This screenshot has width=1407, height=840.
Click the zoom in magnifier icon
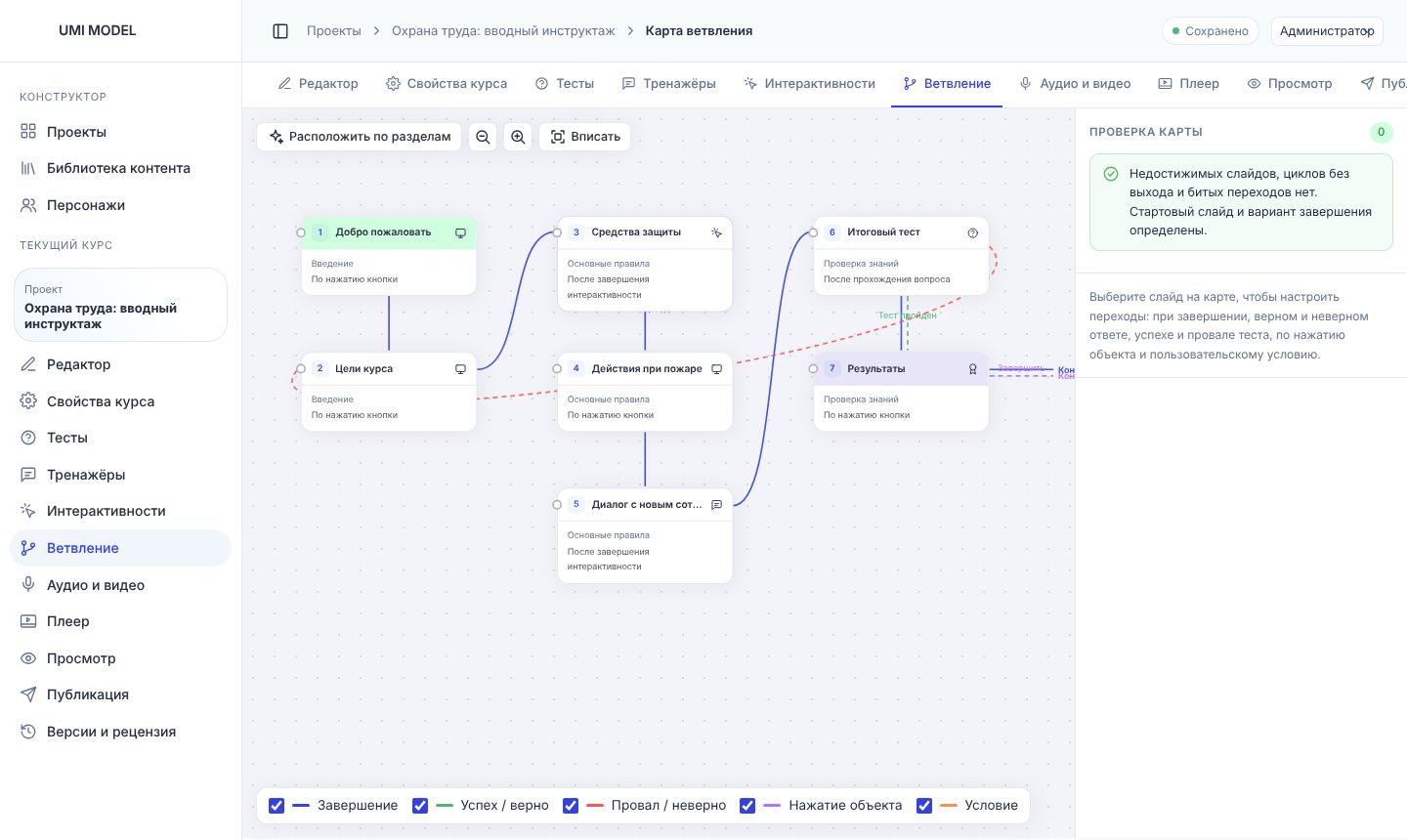(x=518, y=137)
